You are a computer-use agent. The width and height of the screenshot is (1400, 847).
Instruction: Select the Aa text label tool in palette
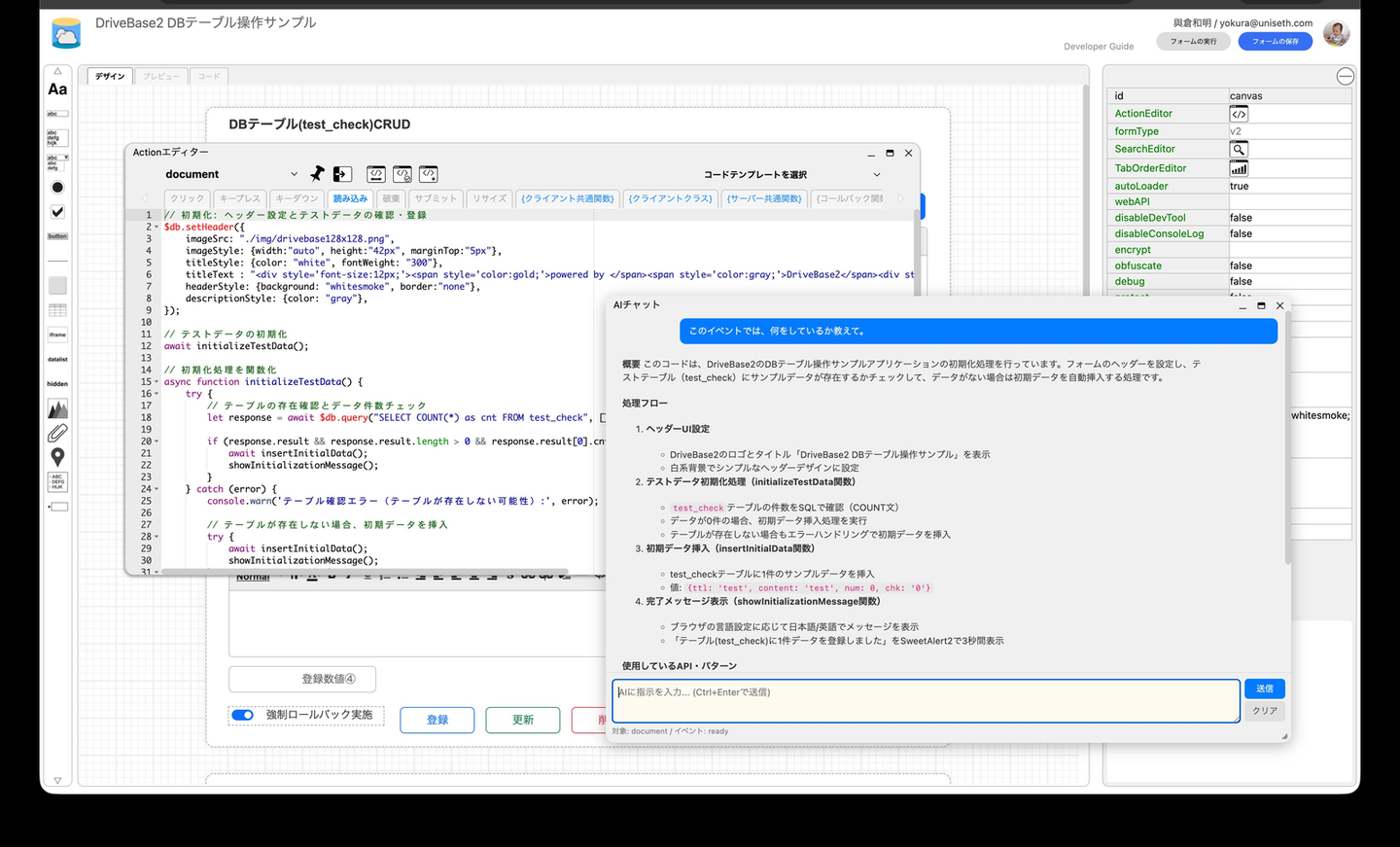click(57, 89)
